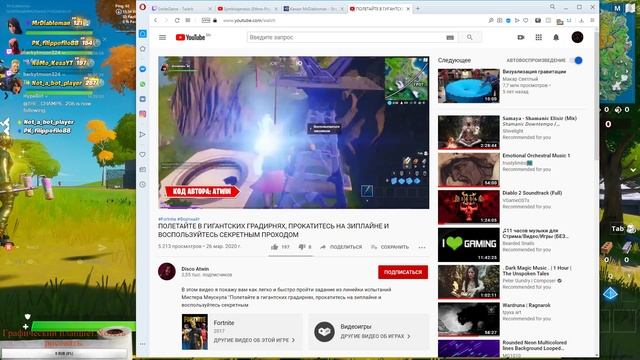Open History clock icon in the sidebar

tap(142, 184)
